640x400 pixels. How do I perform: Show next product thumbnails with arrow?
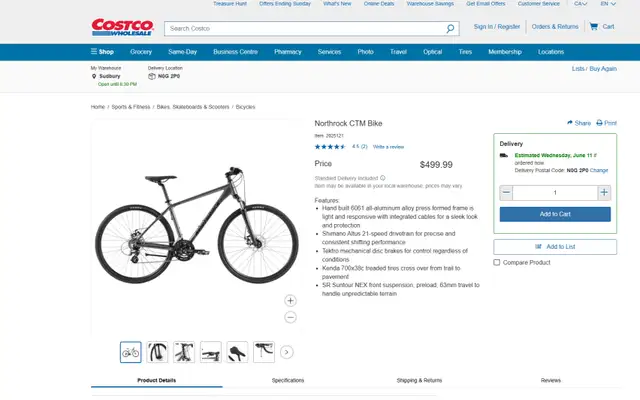[287, 352]
